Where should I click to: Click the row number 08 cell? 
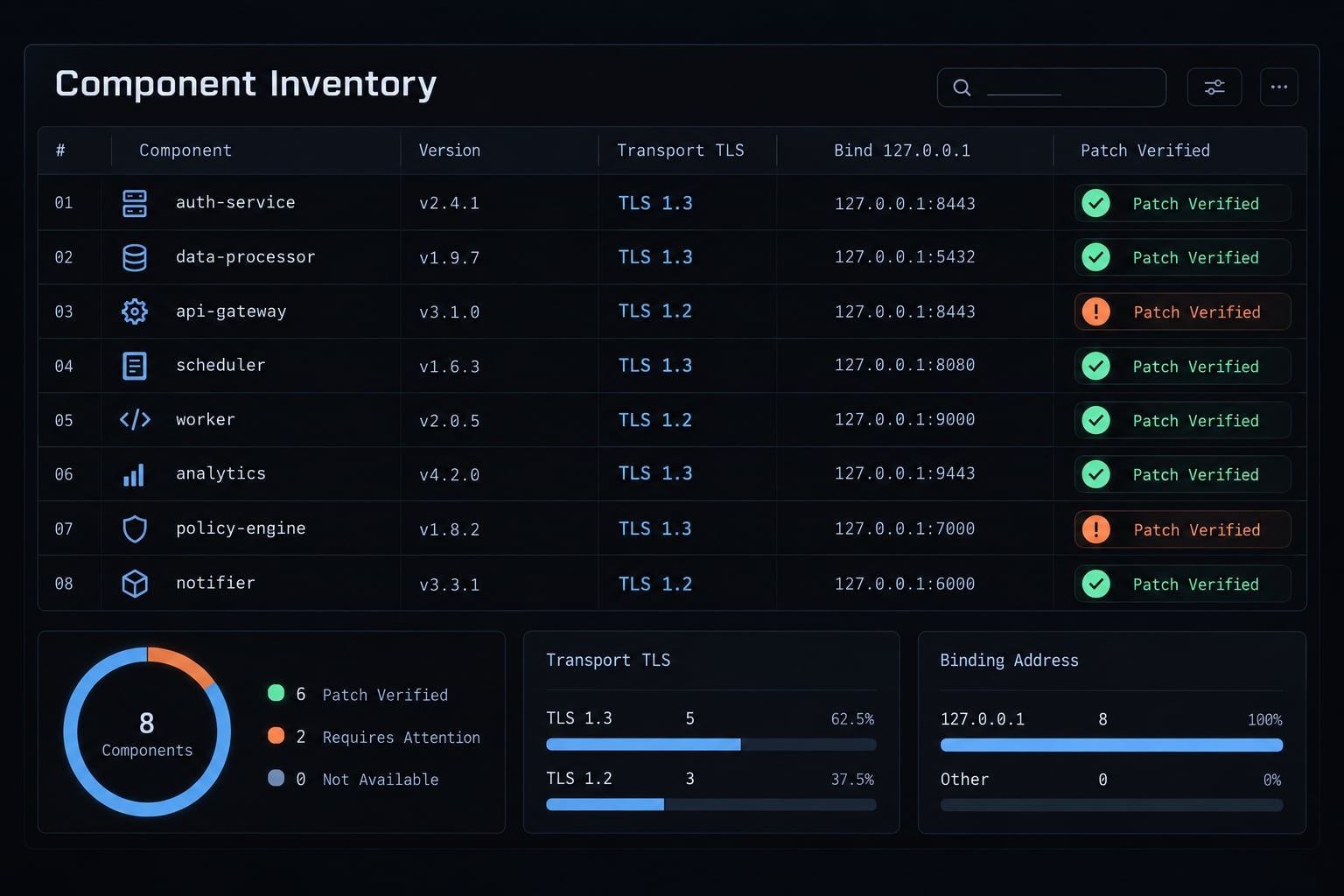(64, 584)
